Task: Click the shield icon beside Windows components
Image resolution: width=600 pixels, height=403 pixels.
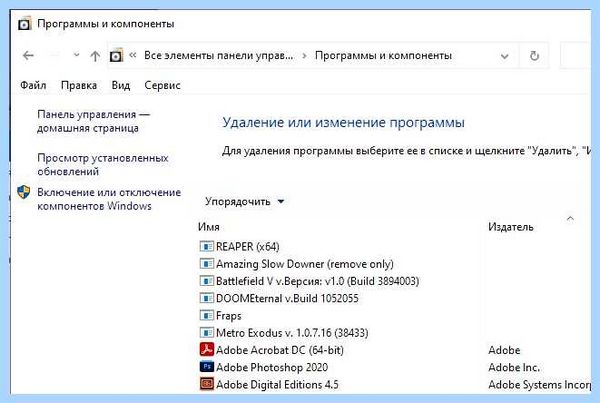Action: 24,192
